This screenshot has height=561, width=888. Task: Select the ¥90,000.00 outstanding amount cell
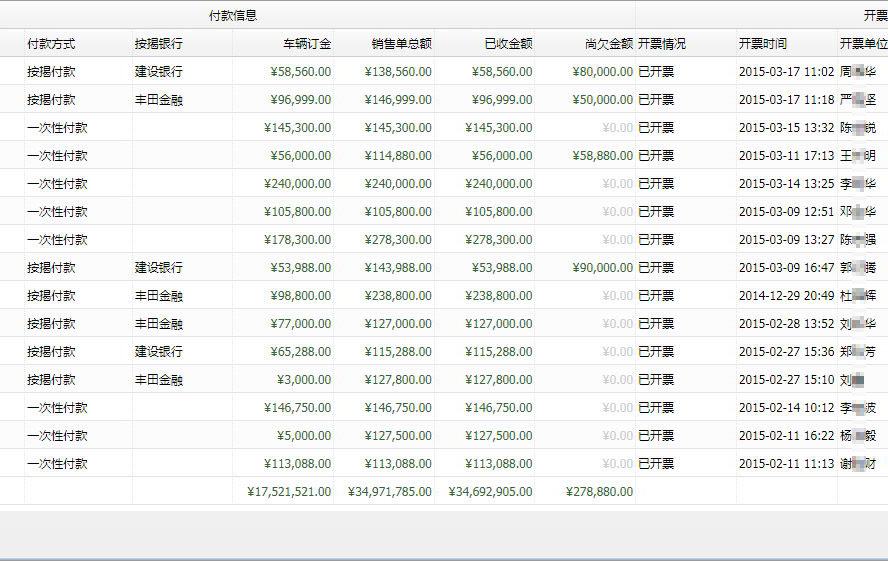click(602, 268)
